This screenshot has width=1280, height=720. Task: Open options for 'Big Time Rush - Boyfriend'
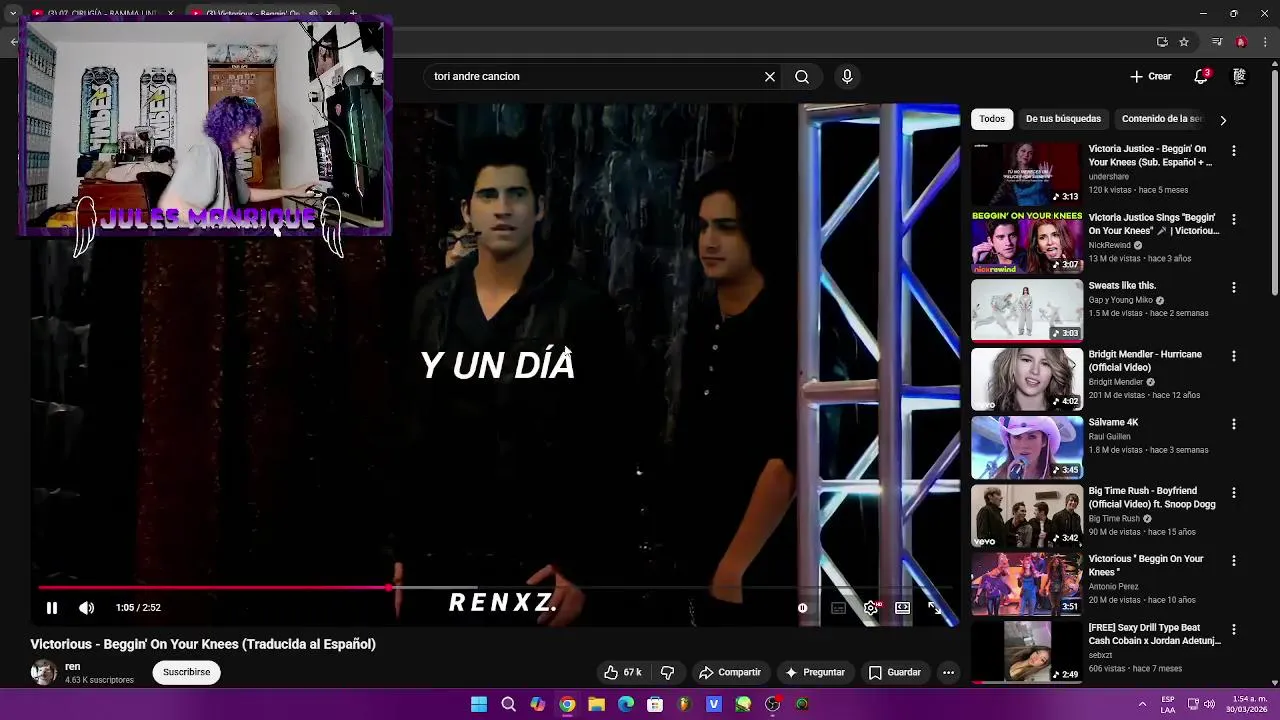[1233, 493]
